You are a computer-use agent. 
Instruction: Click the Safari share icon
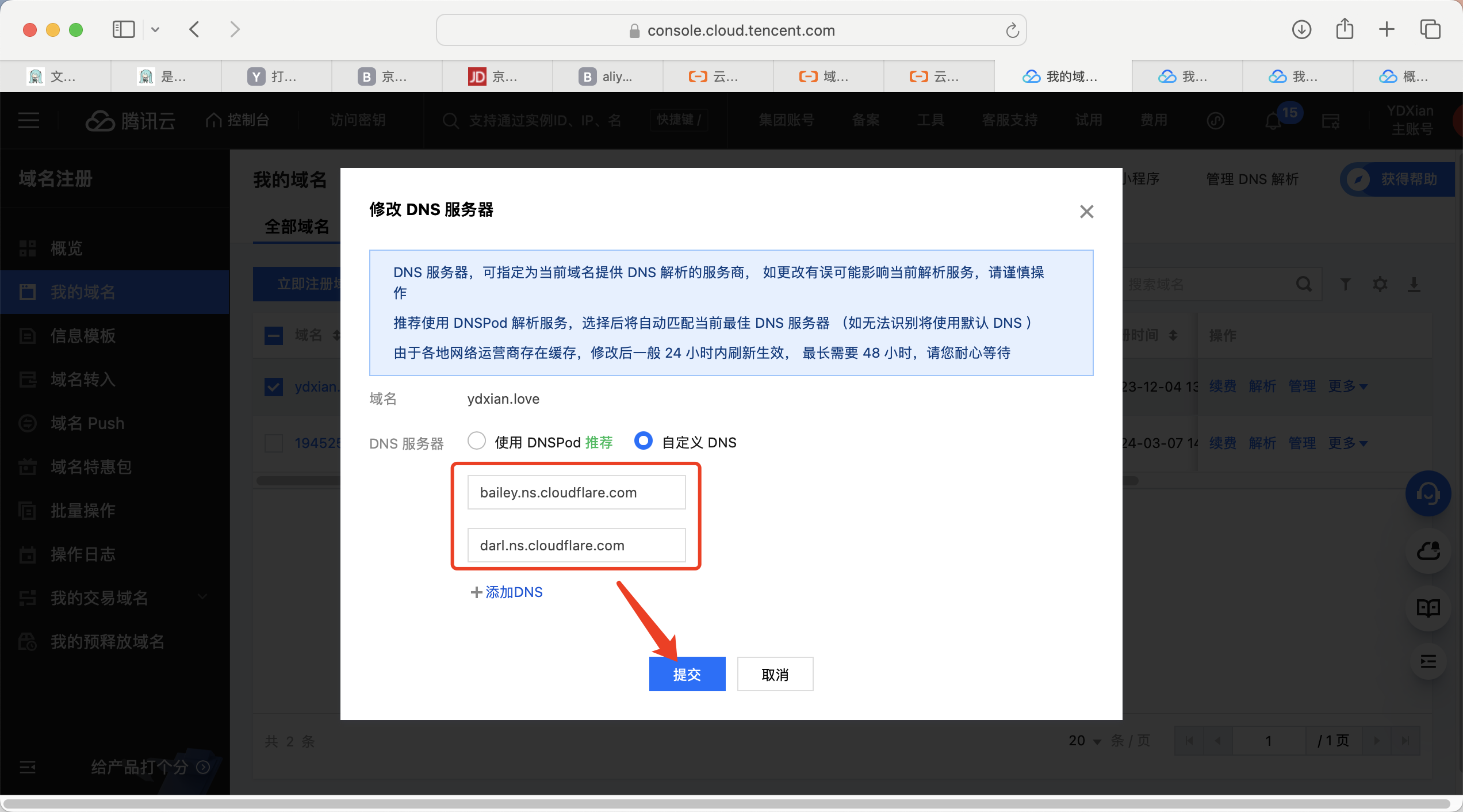[1345, 29]
